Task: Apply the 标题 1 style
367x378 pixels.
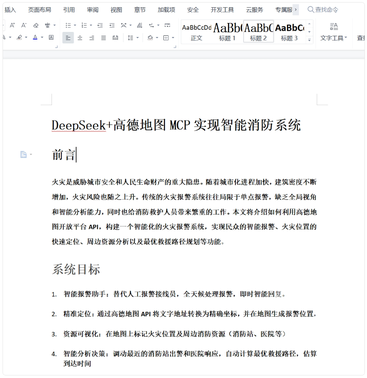Action: (x=227, y=32)
